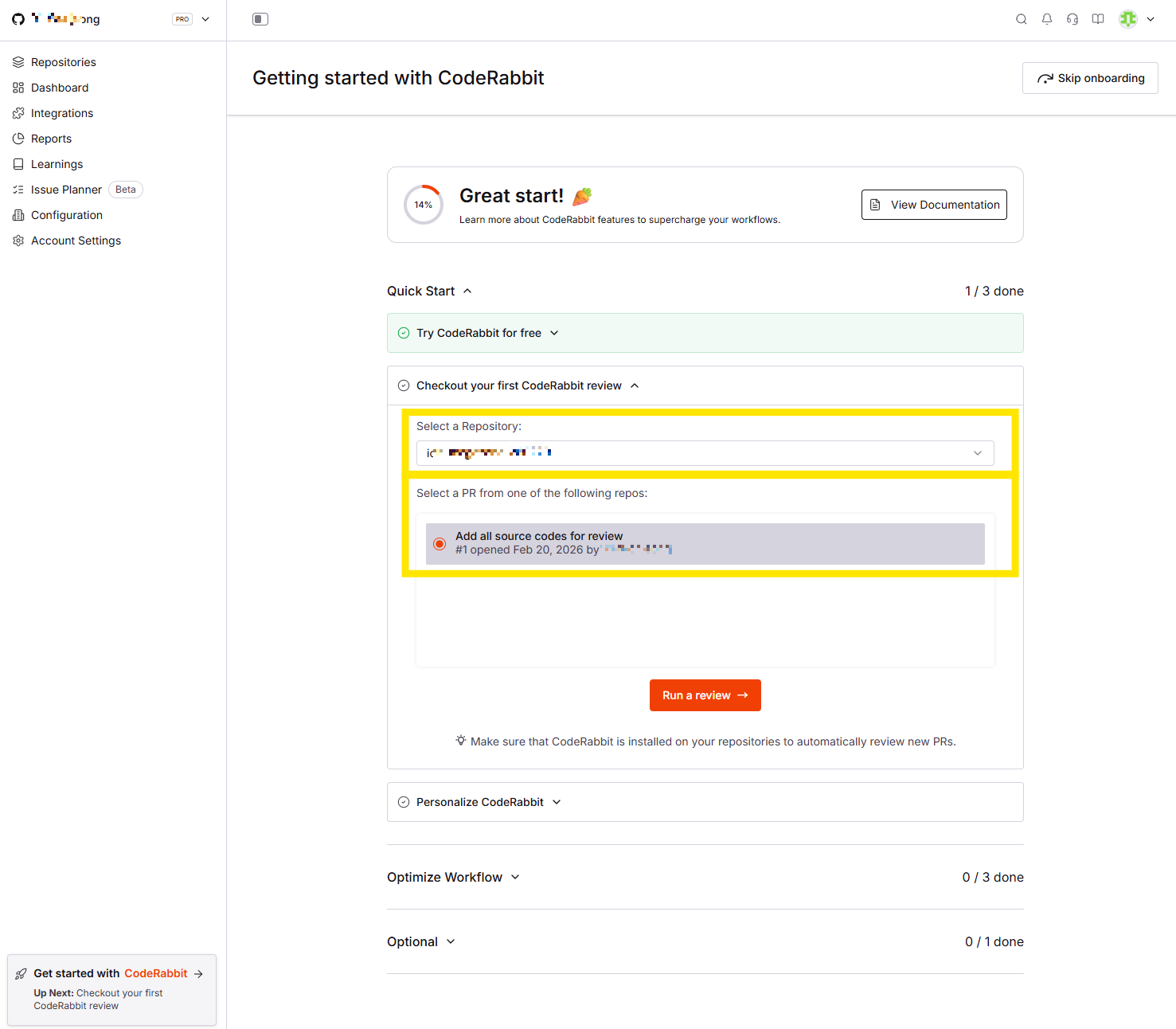Screen dimensions: 1176x1029
Task: Click the Beta badge beside Issue Planner
Action: click(x=126, y=190)
